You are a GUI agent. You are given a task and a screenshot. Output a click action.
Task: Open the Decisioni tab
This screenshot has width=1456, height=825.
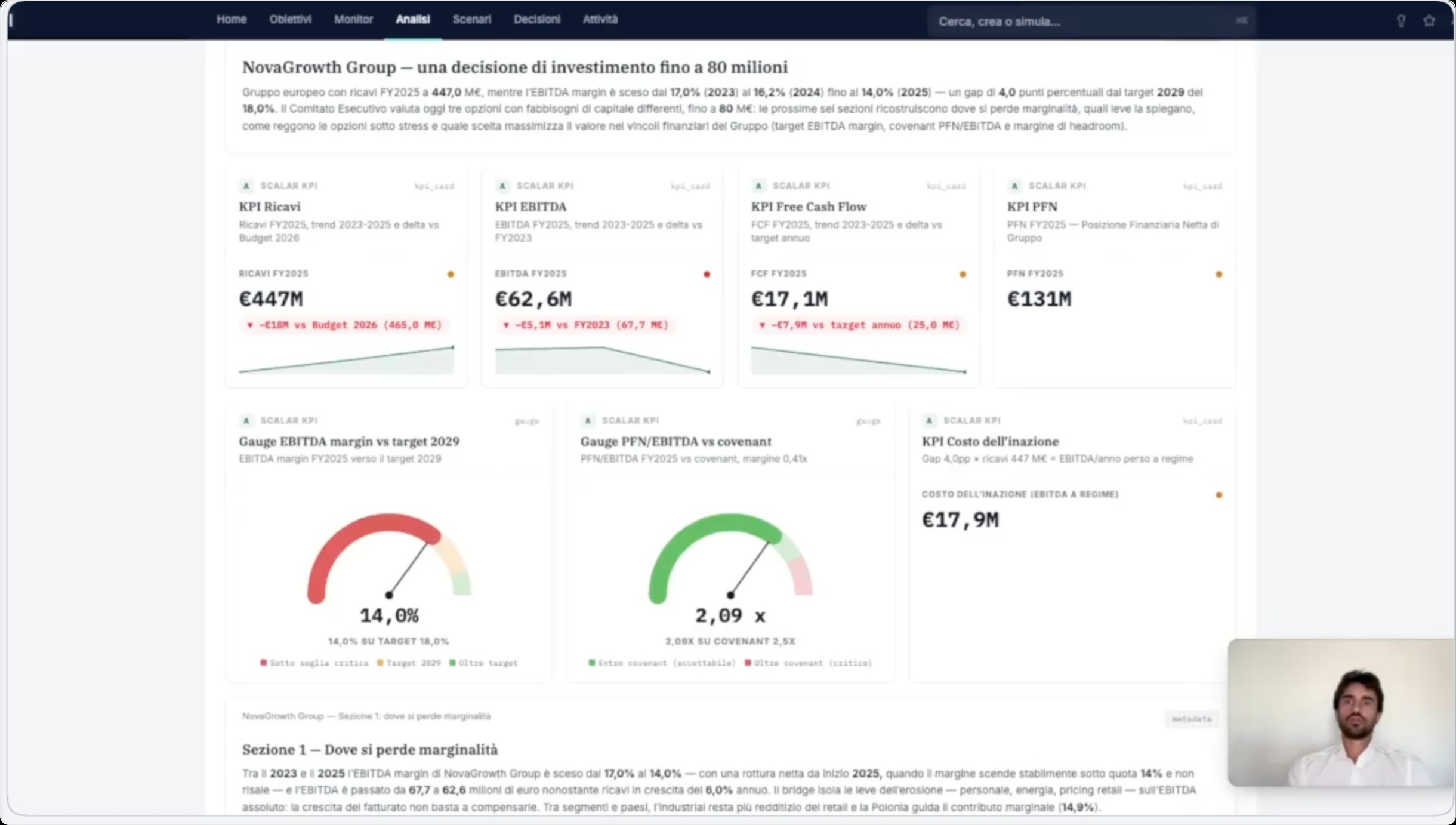[537, 19]
